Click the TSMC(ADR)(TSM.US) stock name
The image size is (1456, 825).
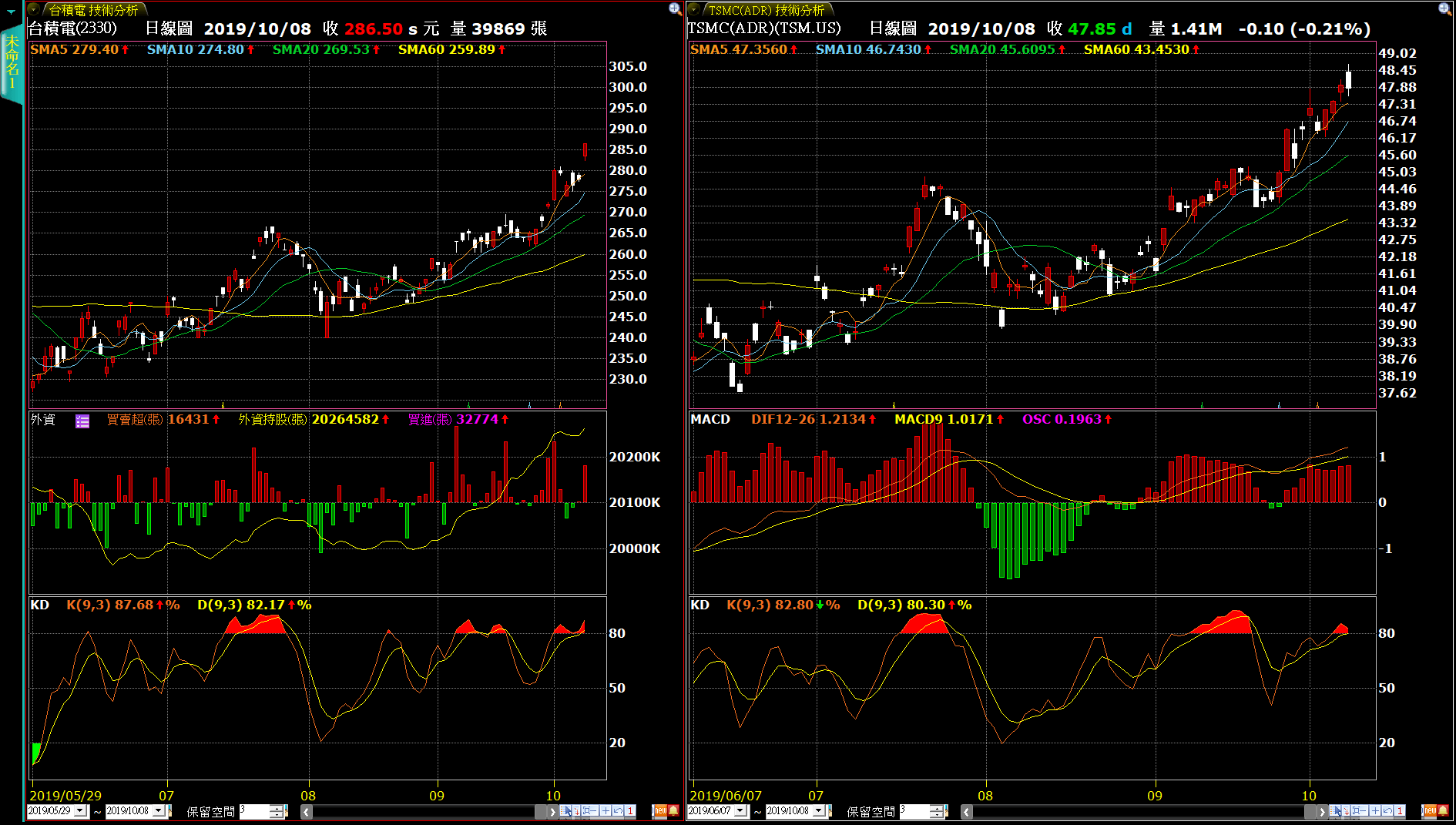point(764,29)
